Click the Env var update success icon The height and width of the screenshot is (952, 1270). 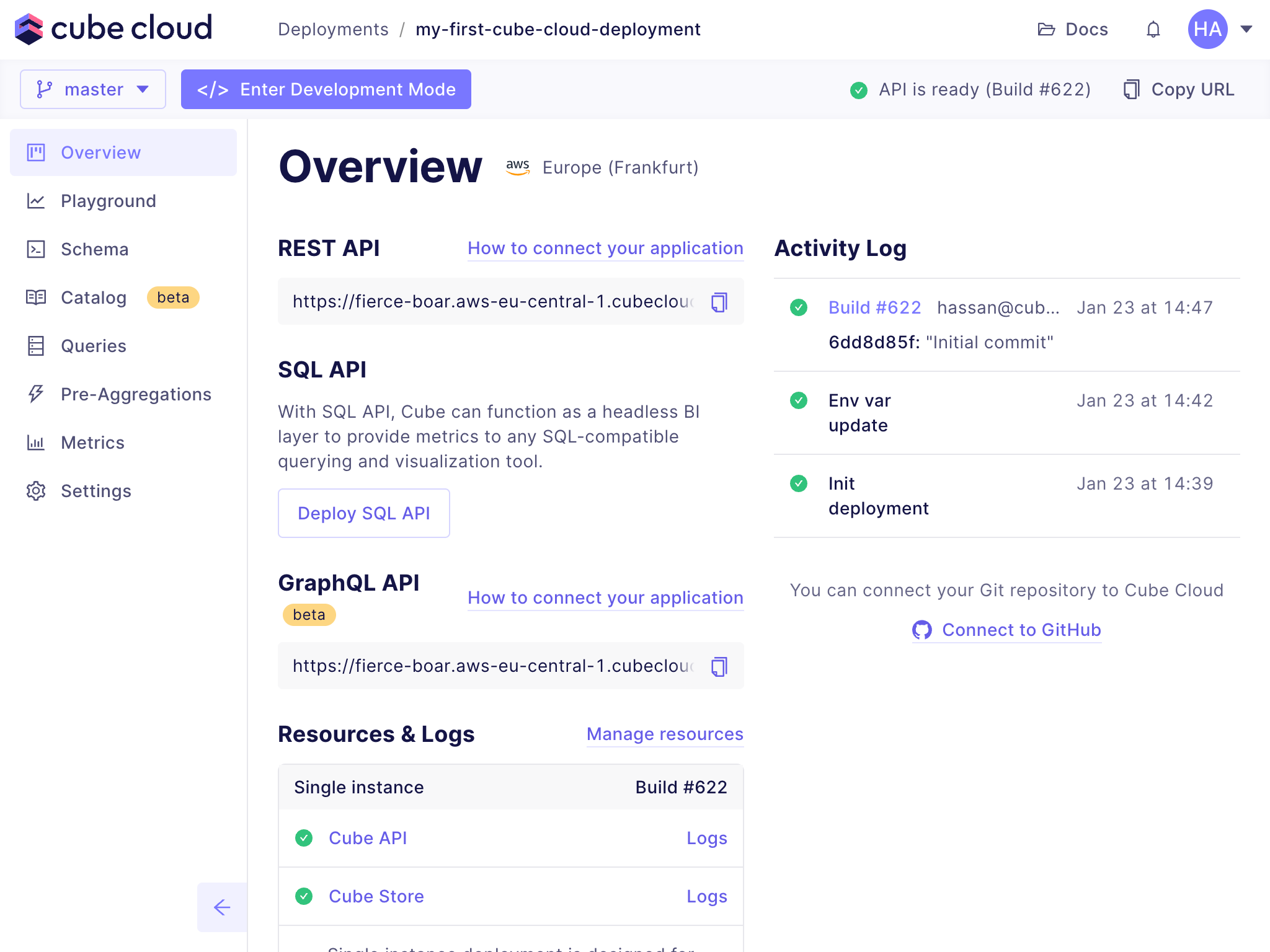pos(799,400)
